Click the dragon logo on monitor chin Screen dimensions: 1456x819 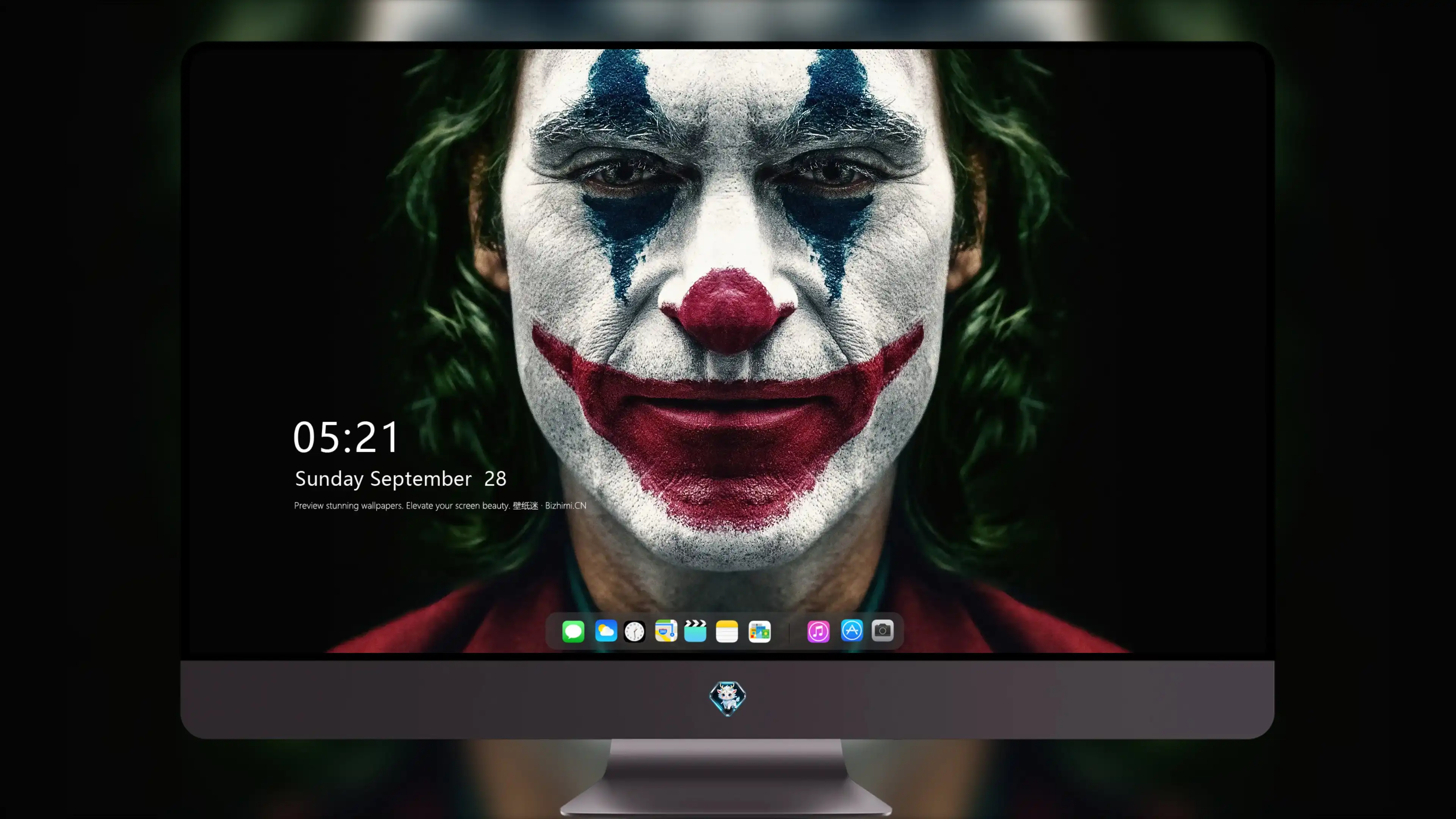pos(728,698)
